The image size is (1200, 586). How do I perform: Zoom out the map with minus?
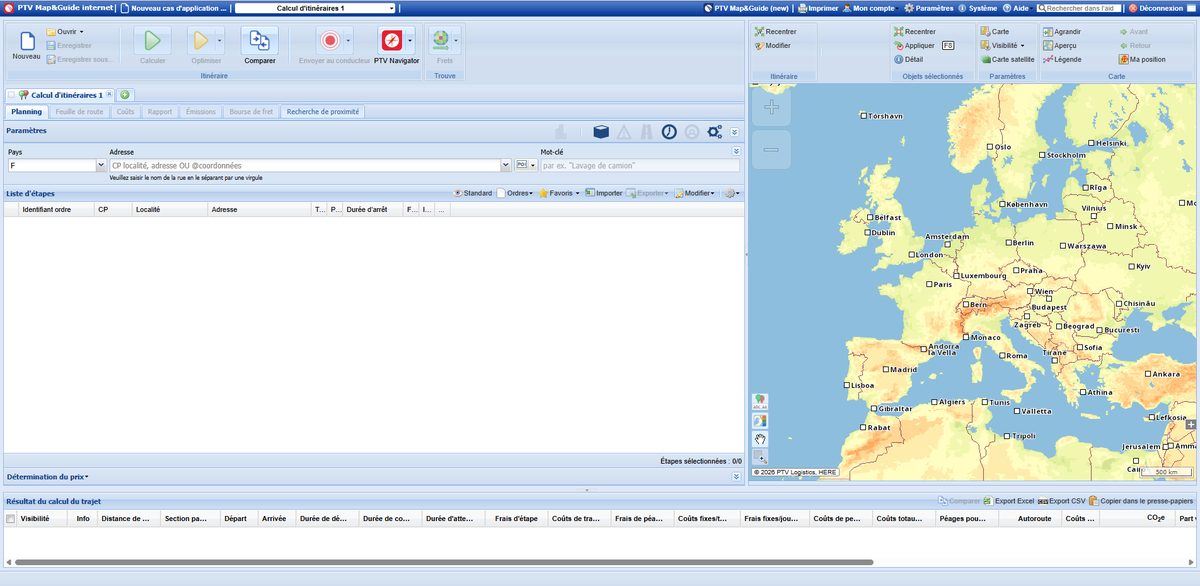click(771, 149)
